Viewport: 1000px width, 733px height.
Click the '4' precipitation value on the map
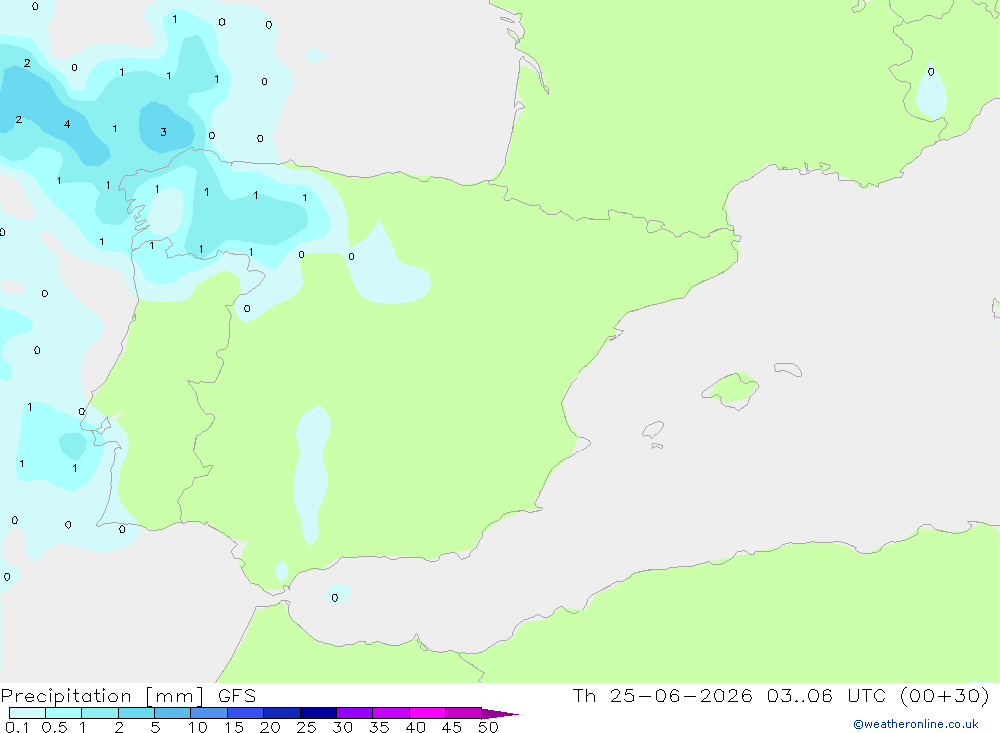[67, 124]
